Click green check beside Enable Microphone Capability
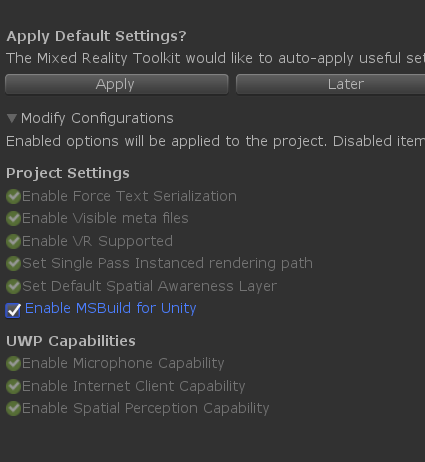This screenshot has width=425, height=462. tap(14, 363)
